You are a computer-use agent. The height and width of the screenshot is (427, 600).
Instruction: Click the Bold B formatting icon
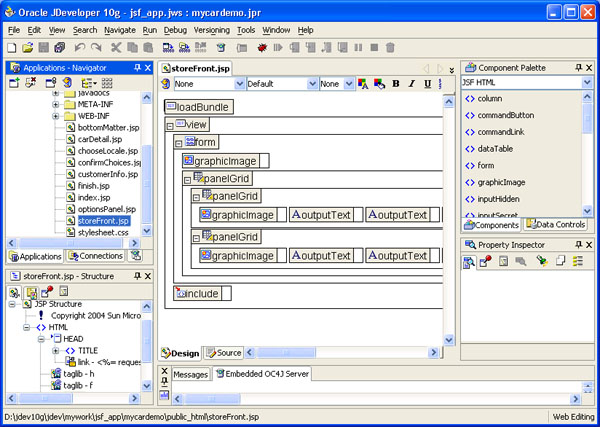tap(396, 84)
